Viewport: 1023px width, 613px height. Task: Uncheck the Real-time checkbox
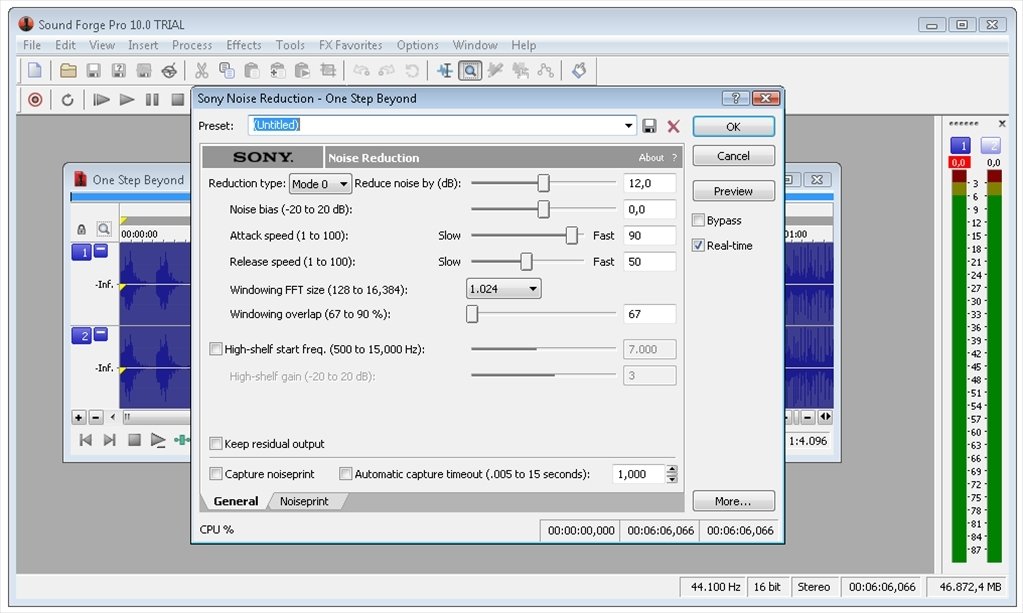pyautogui.click(x=698, y=245)
